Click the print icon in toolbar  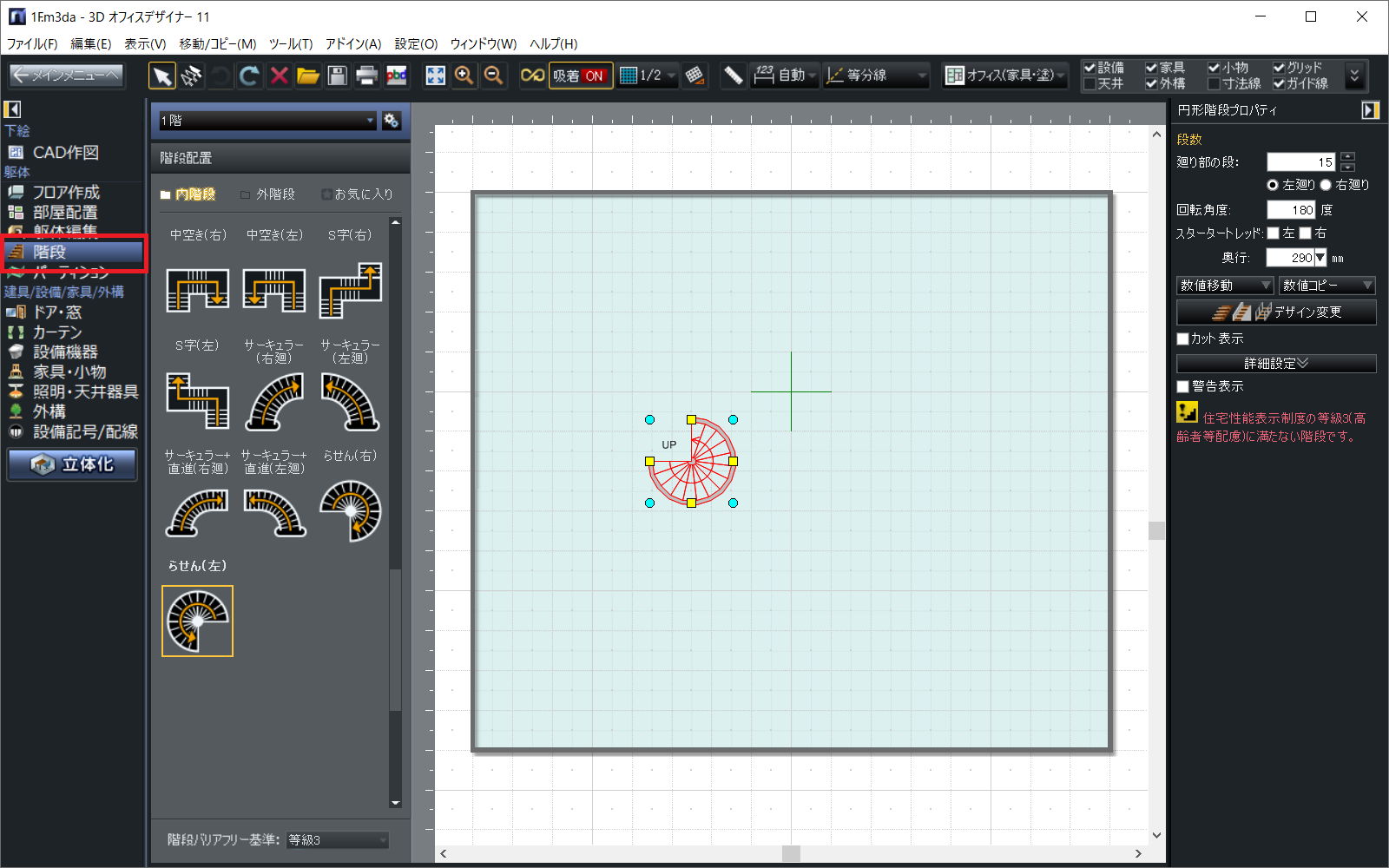[x=367, y=76]
